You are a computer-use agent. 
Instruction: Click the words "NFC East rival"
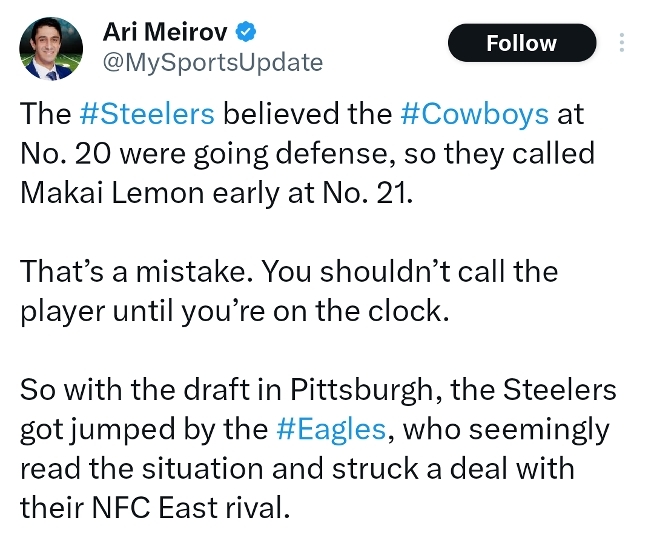pyautogui.click(x=190, y=507)
